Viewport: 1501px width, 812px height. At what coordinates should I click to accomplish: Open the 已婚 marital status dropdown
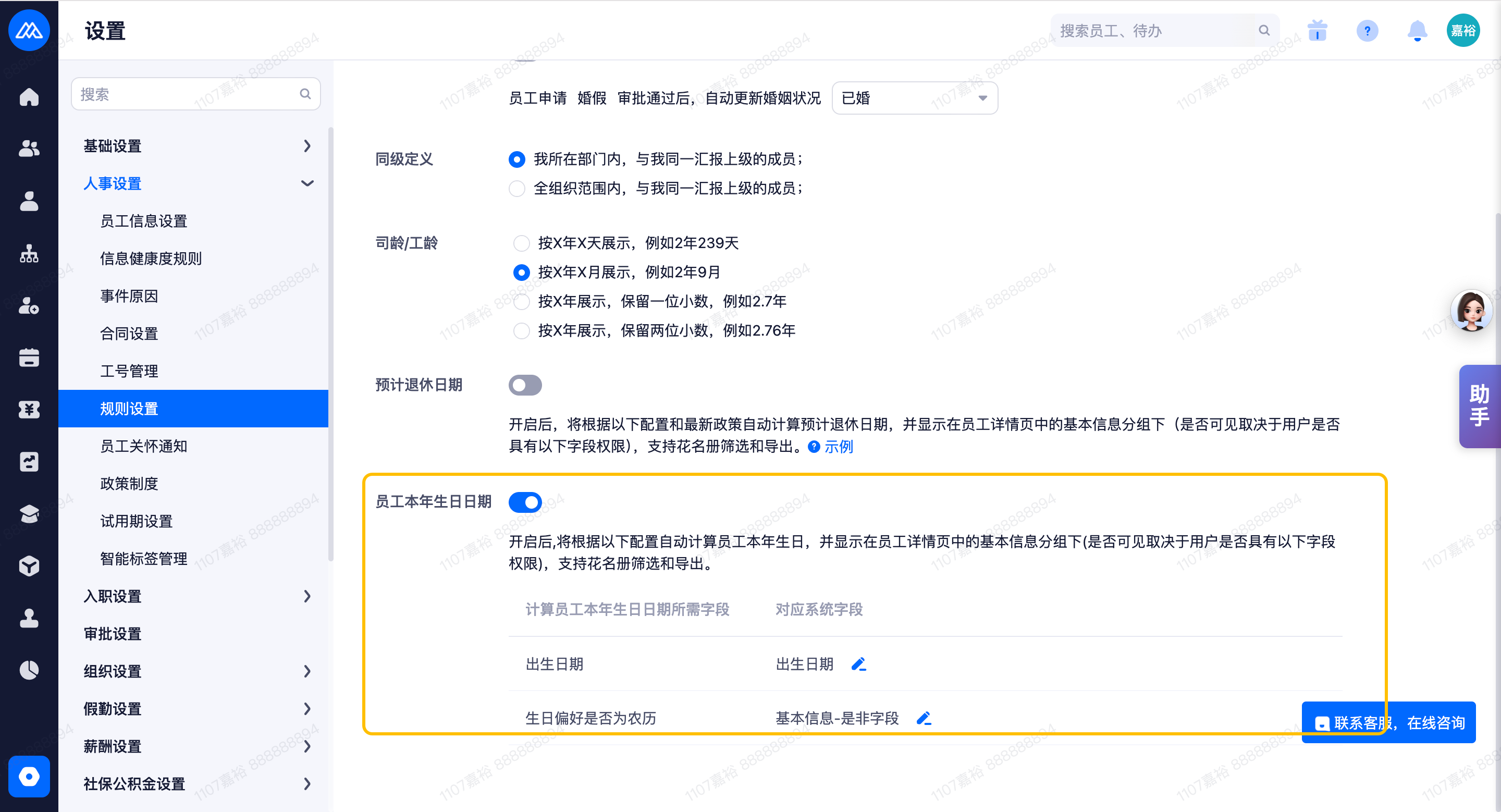click(914, 98)
